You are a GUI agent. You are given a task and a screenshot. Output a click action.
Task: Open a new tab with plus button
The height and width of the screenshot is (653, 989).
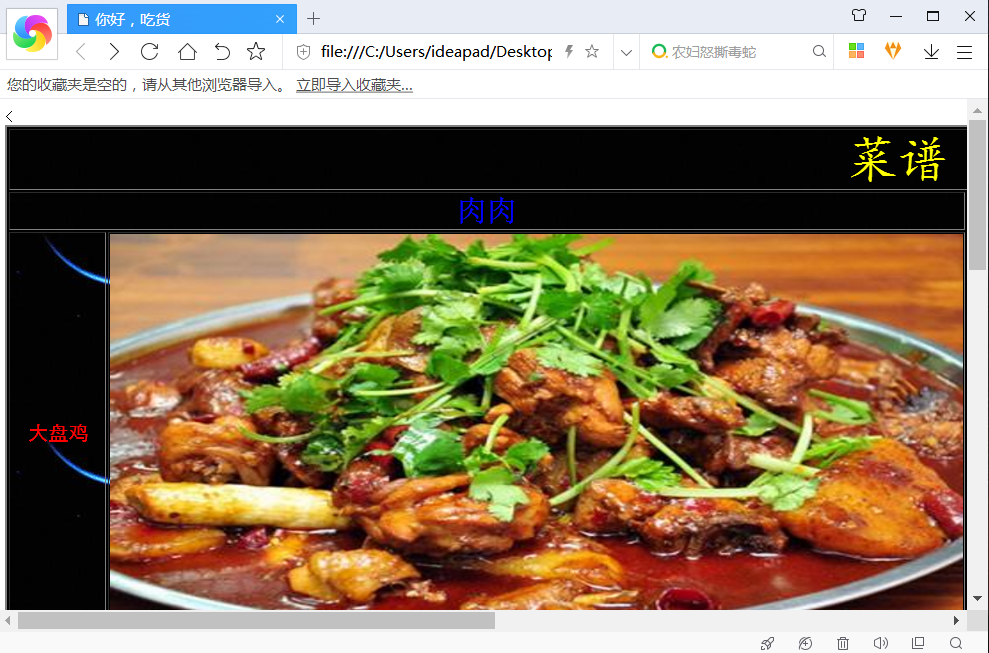(313, 19)
